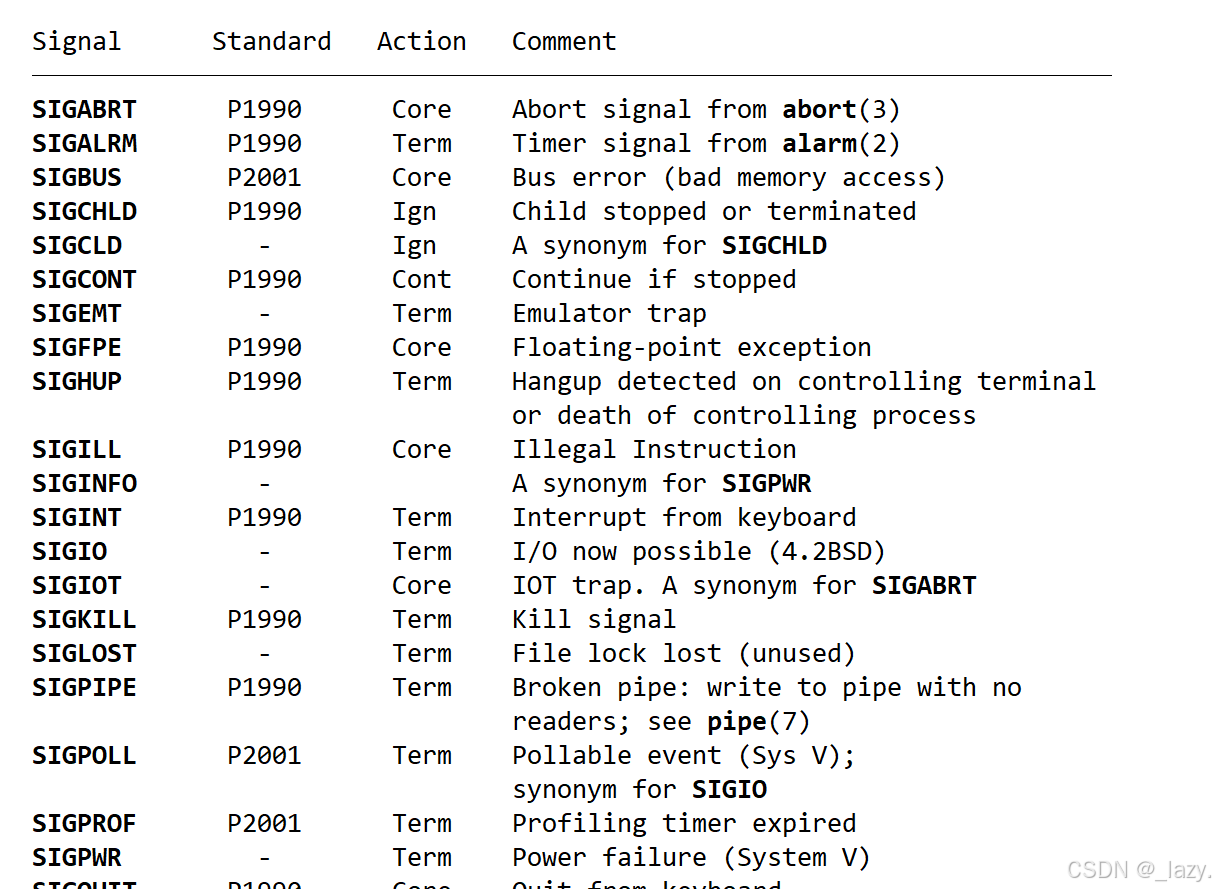
Task: Click the Action column header
Action: (x=421, y=41)
